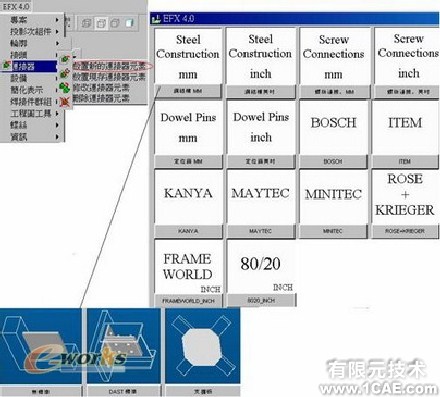Choose 裝配現有連接器元素 in the submenu
The image size is (440, 397).
click(x=109, y=77)
